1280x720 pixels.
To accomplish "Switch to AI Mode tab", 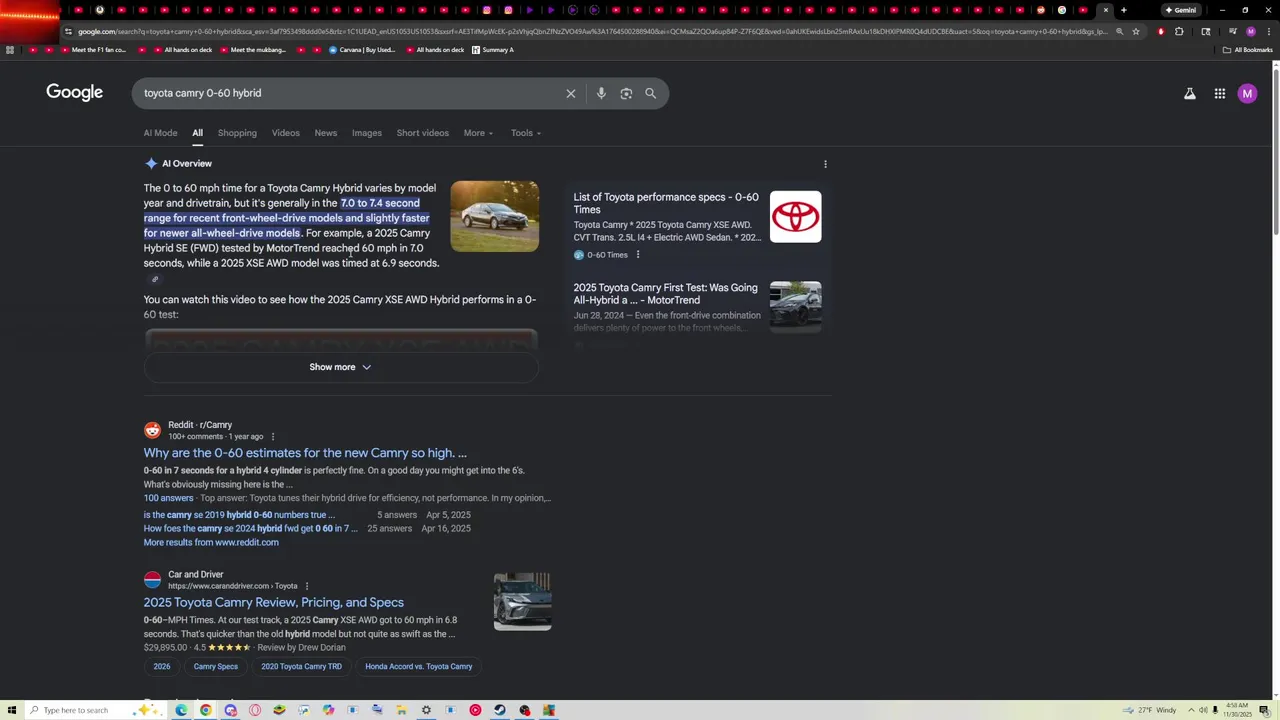I will [x=160, y=133].
